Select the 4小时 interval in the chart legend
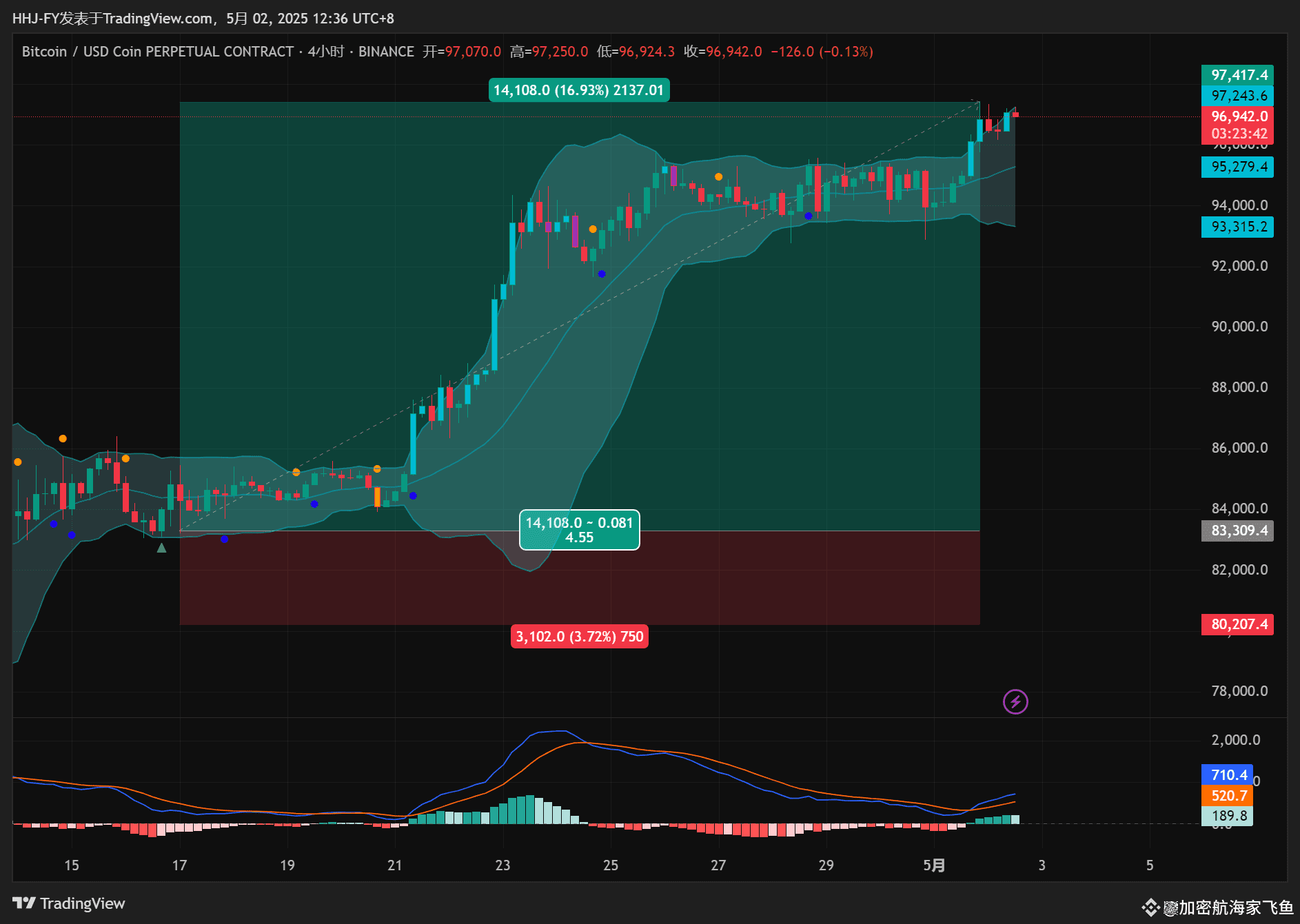The width and height of the screenshot is (1300, 924). (326, 52)
